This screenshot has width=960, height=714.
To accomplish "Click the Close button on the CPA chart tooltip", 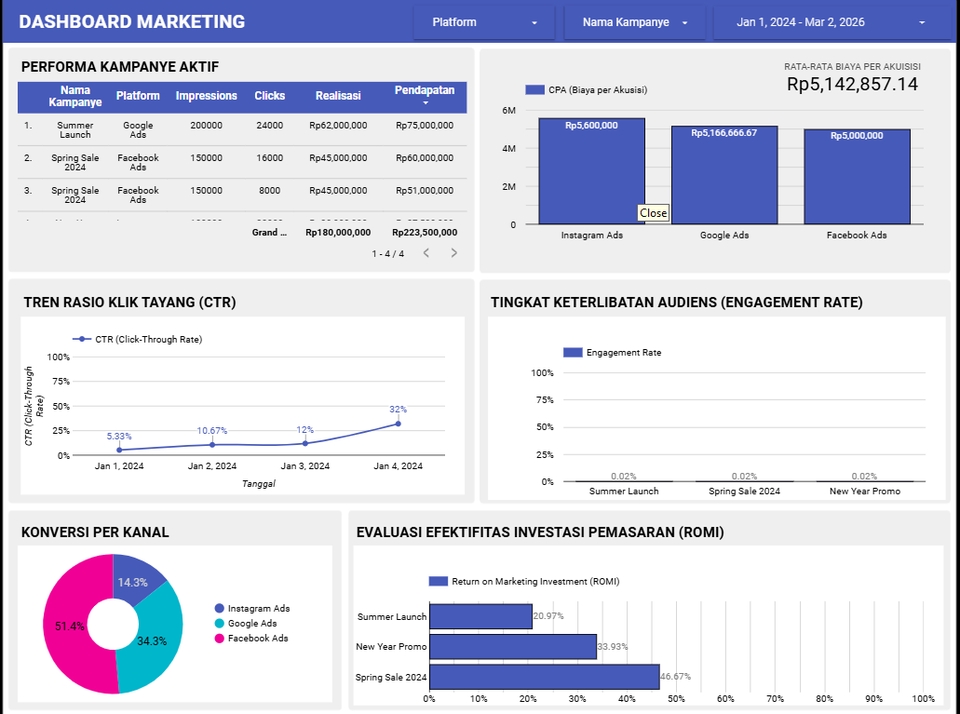I will coord(653,213).
